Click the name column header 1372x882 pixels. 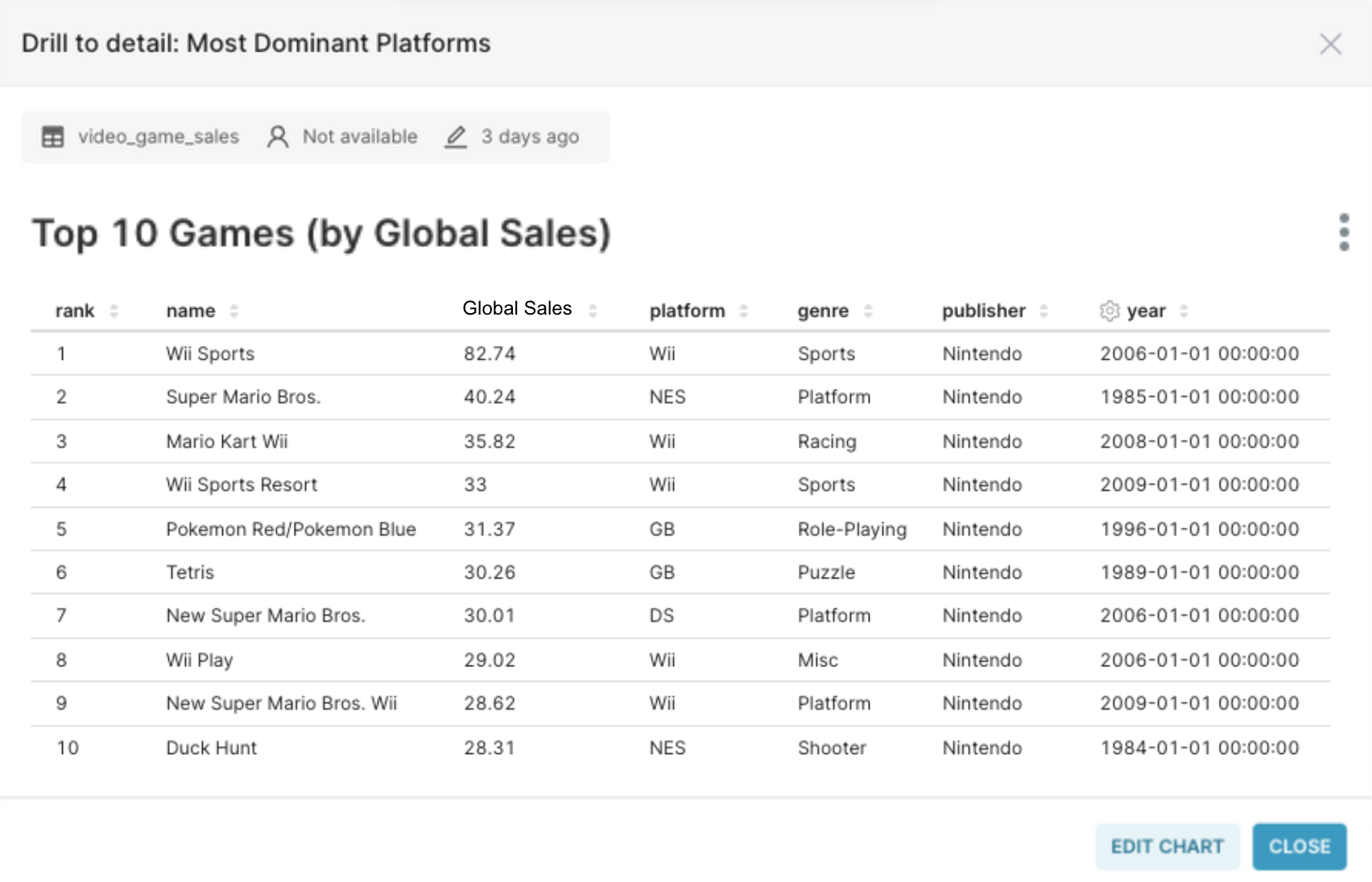coord(191,311)
